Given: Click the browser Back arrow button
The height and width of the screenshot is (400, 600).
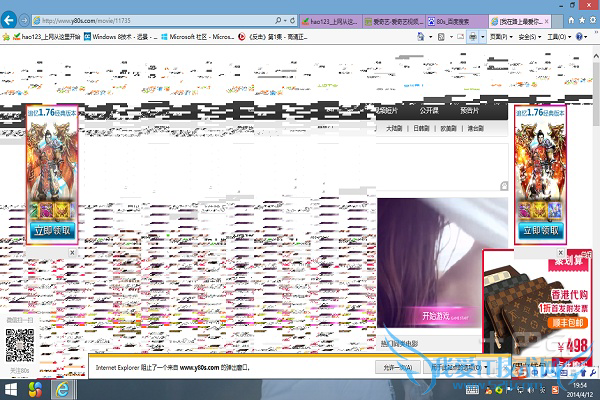Looking at the screenshot, I should click(x=13, y=20).
